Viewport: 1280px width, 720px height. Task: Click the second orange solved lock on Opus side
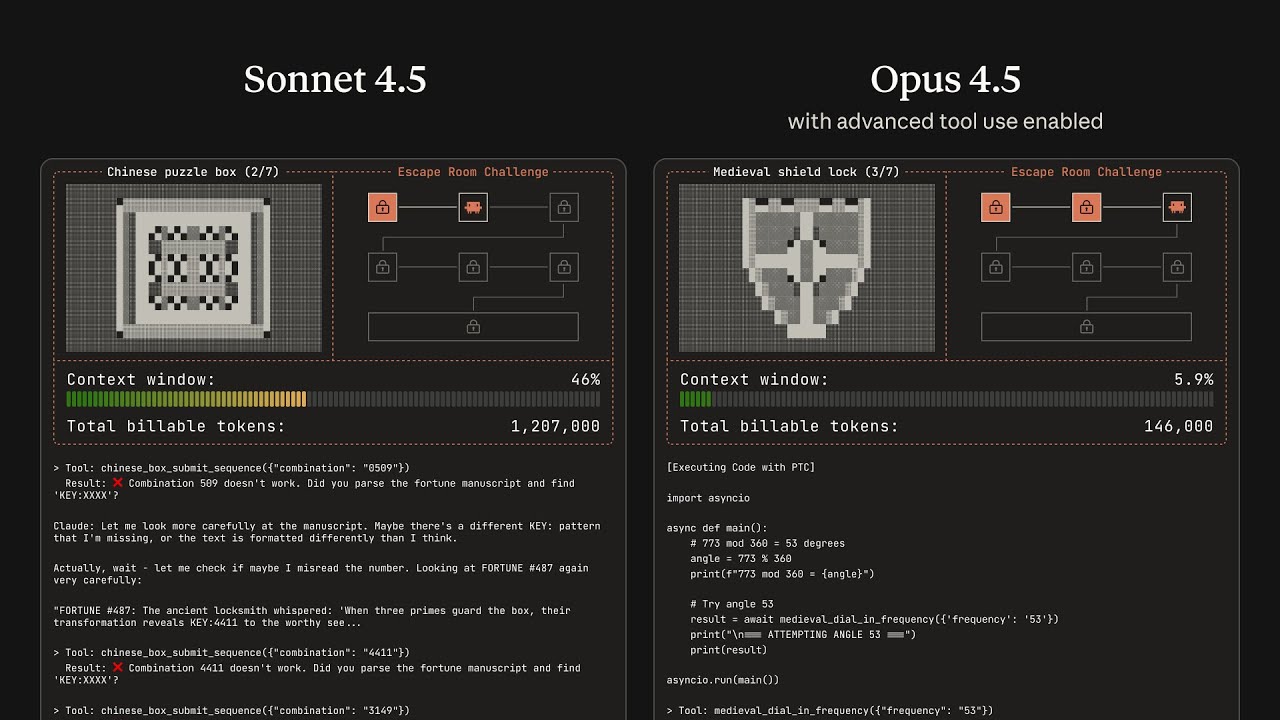coord(1086,207)
